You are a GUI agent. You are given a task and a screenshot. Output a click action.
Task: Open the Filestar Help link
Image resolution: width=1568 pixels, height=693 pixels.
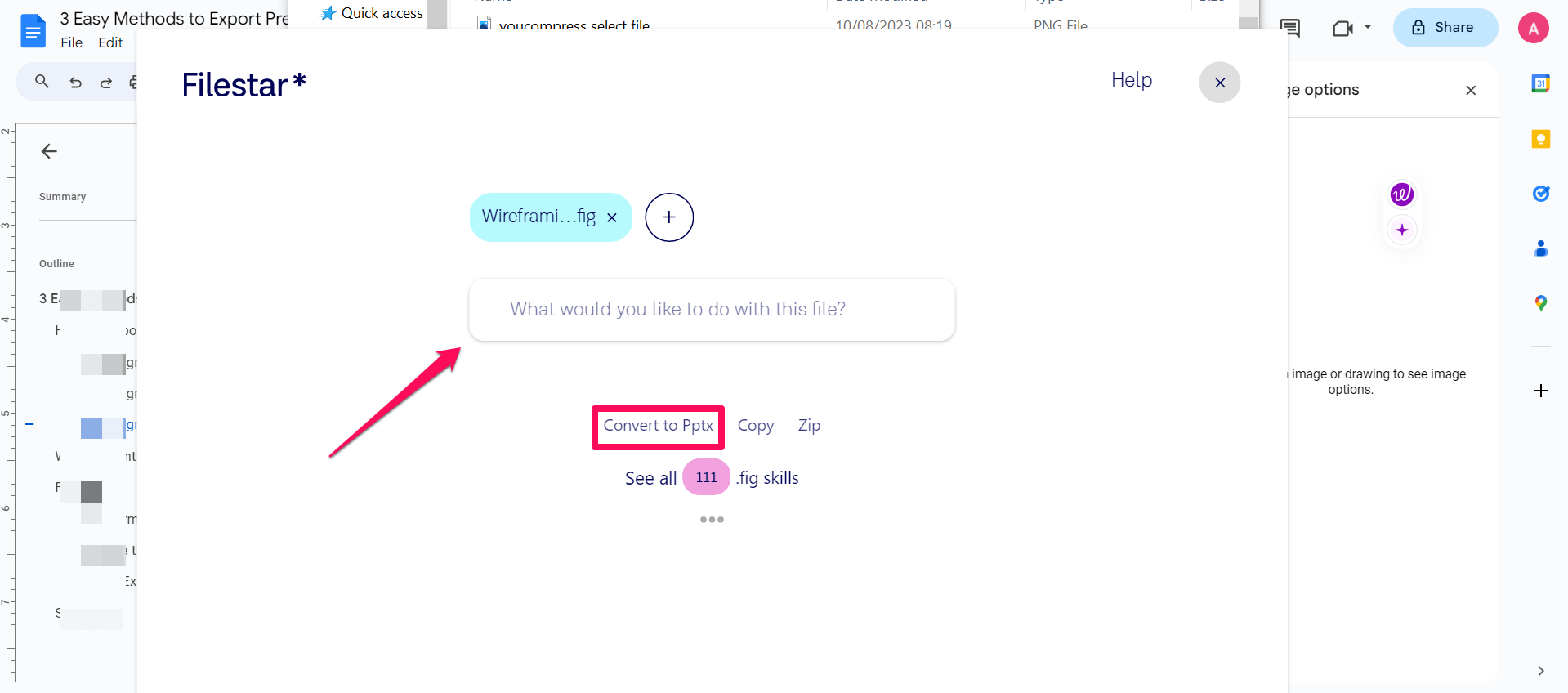(x=1132, y=80)
